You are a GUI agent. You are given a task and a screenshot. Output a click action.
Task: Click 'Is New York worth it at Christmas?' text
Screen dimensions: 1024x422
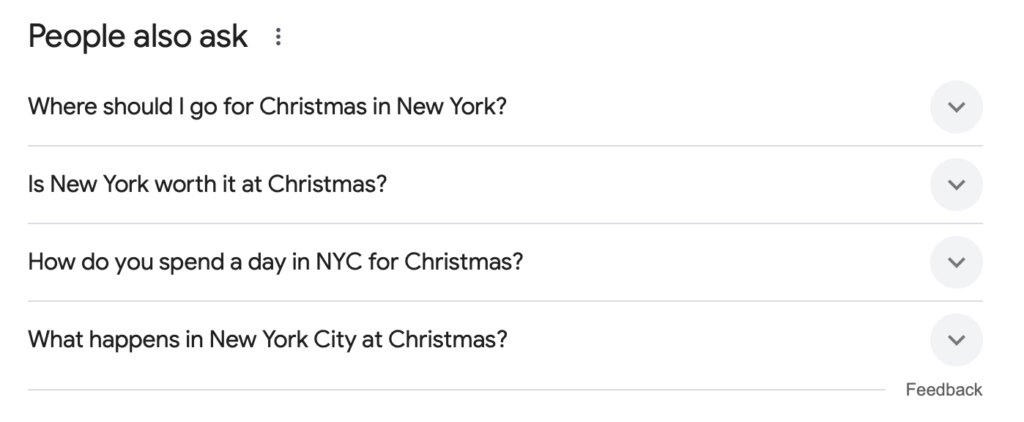pyautogui.click(x=207, y=185)
